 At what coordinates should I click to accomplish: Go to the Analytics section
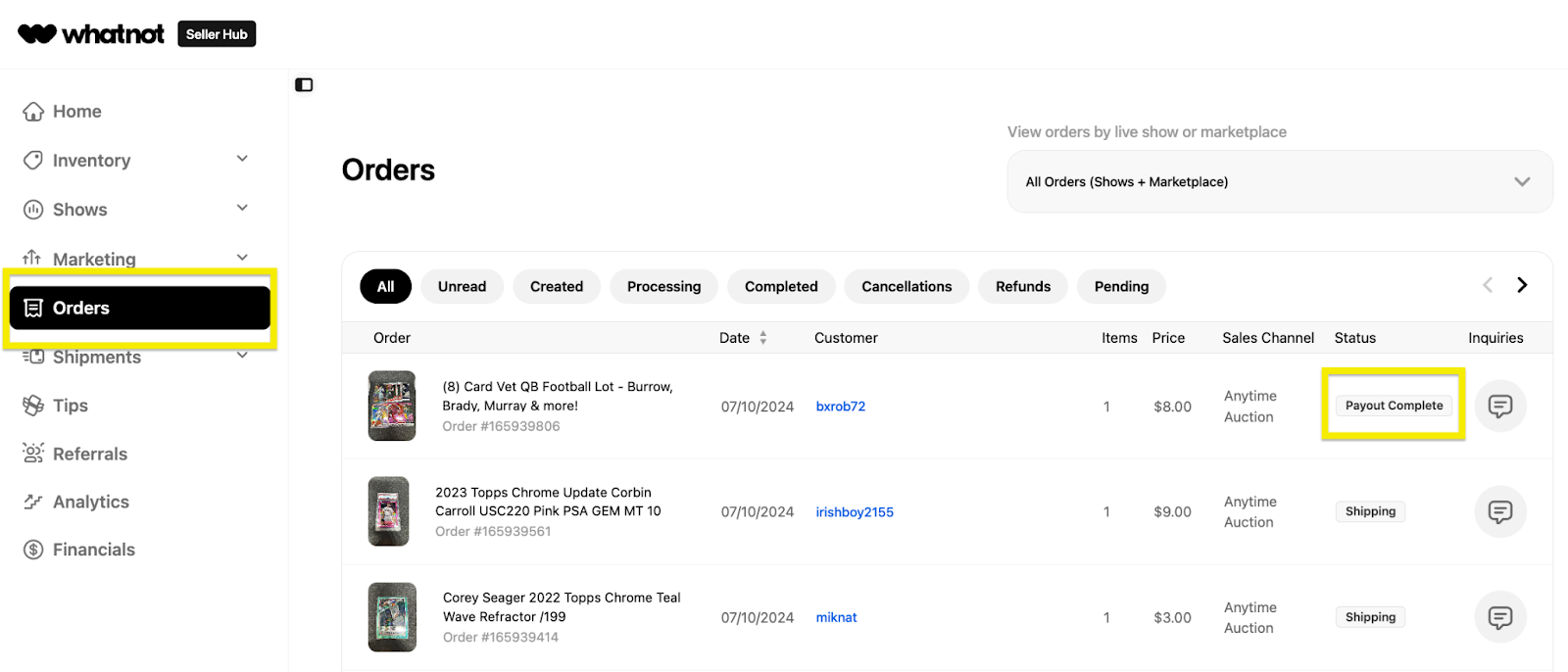[90, 502]
